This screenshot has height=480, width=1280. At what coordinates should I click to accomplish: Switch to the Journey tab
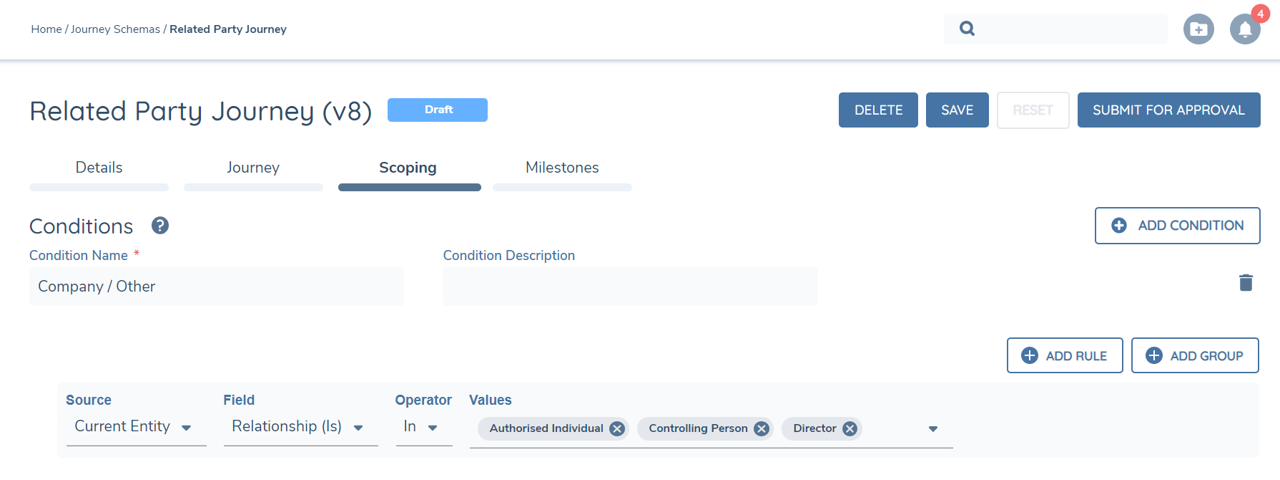(253, 168)
